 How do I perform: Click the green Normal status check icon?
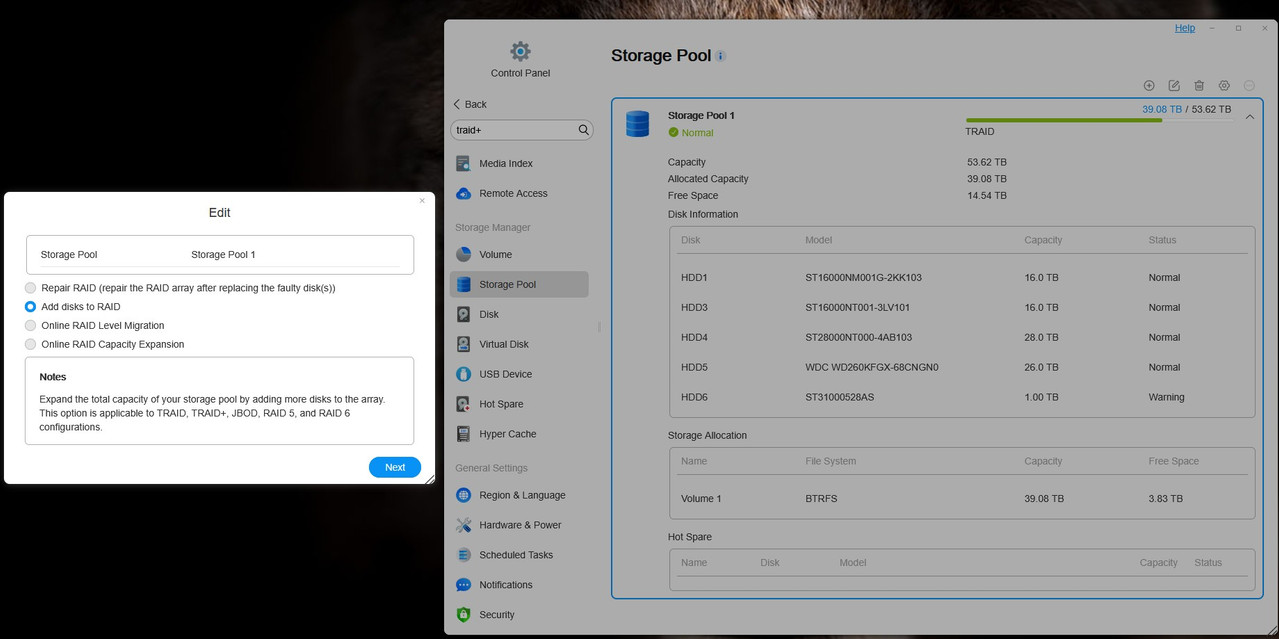pyautogui.click(x=673, y=132)
